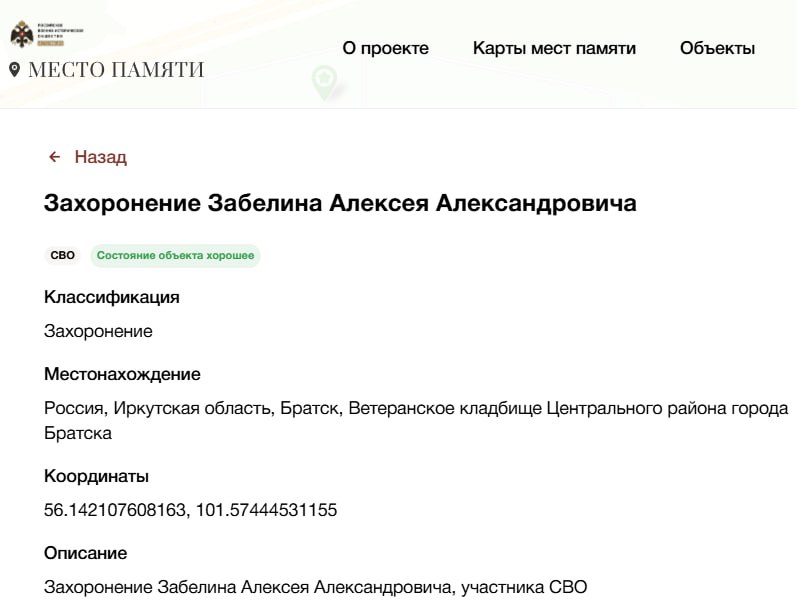
Task: Click the coordinates value 56.142107608163
Action: (x=116, y=510)
